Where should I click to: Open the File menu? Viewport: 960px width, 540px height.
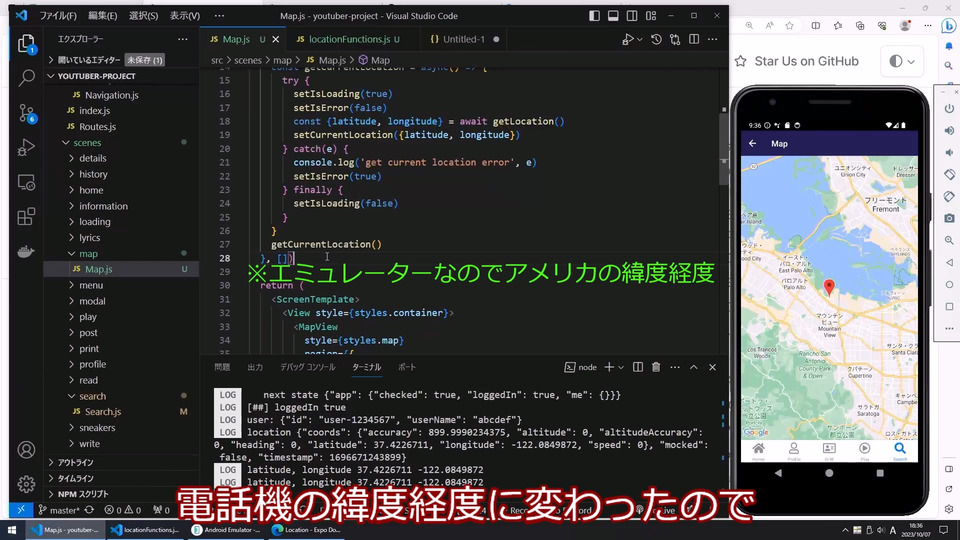pyautogui.click(x=58, y=16)
